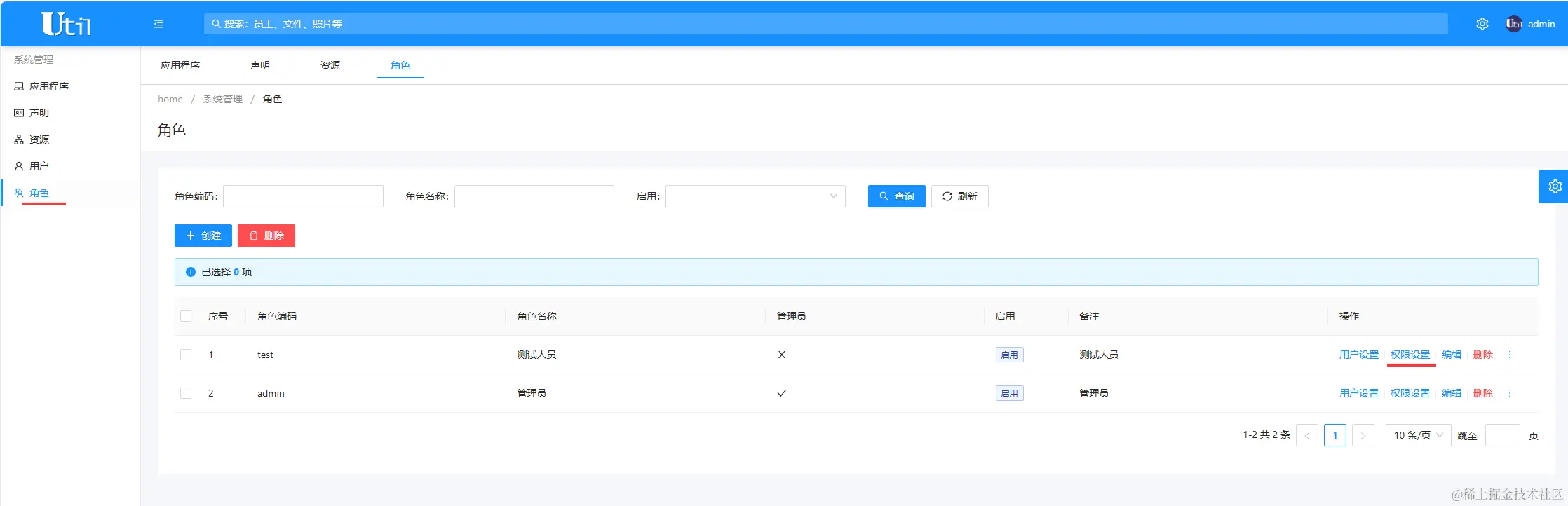Open the header settings gear icon
Image resolution: width=1568 pixels, height=506 pixels.
pos(1482,24)
